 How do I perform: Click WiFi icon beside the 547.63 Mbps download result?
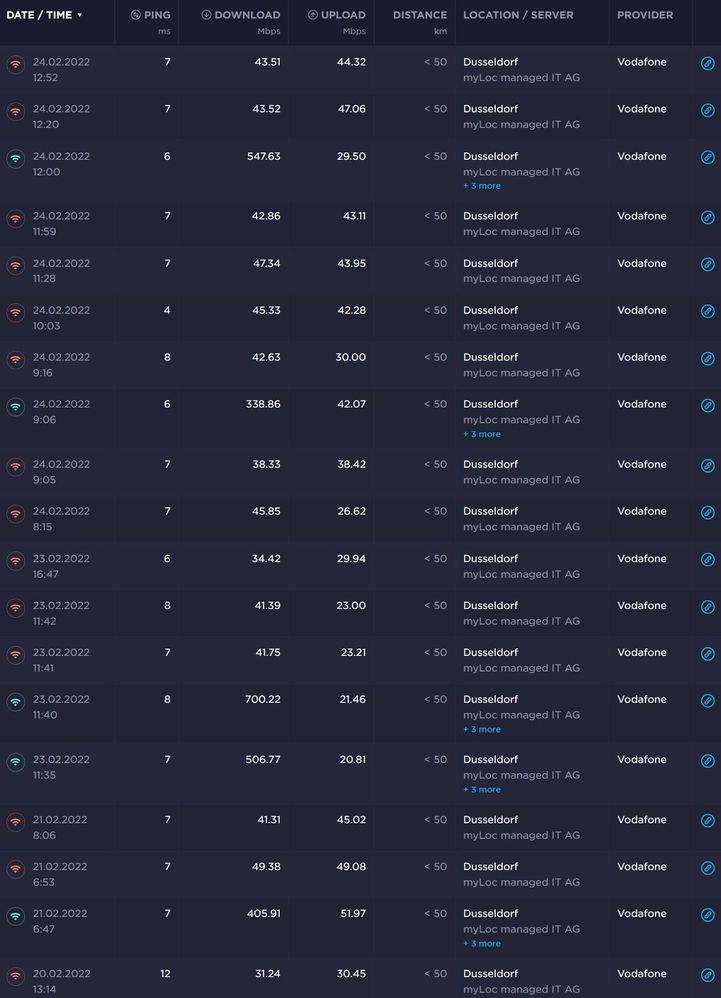14,157
